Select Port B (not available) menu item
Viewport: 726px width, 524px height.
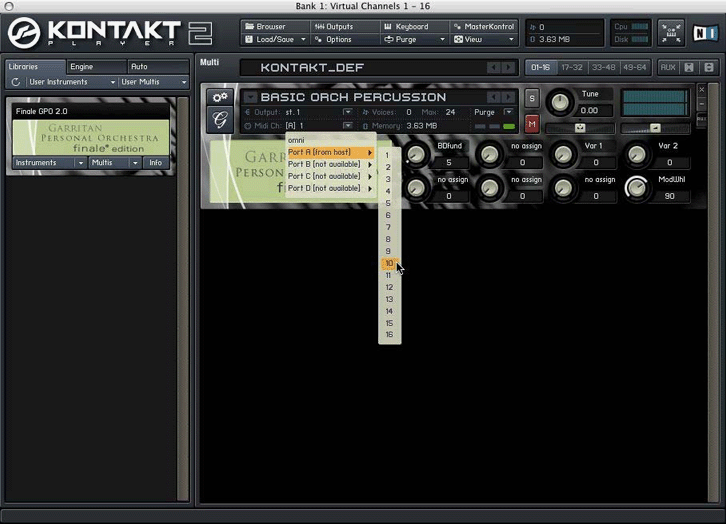[x=330, y=164]
